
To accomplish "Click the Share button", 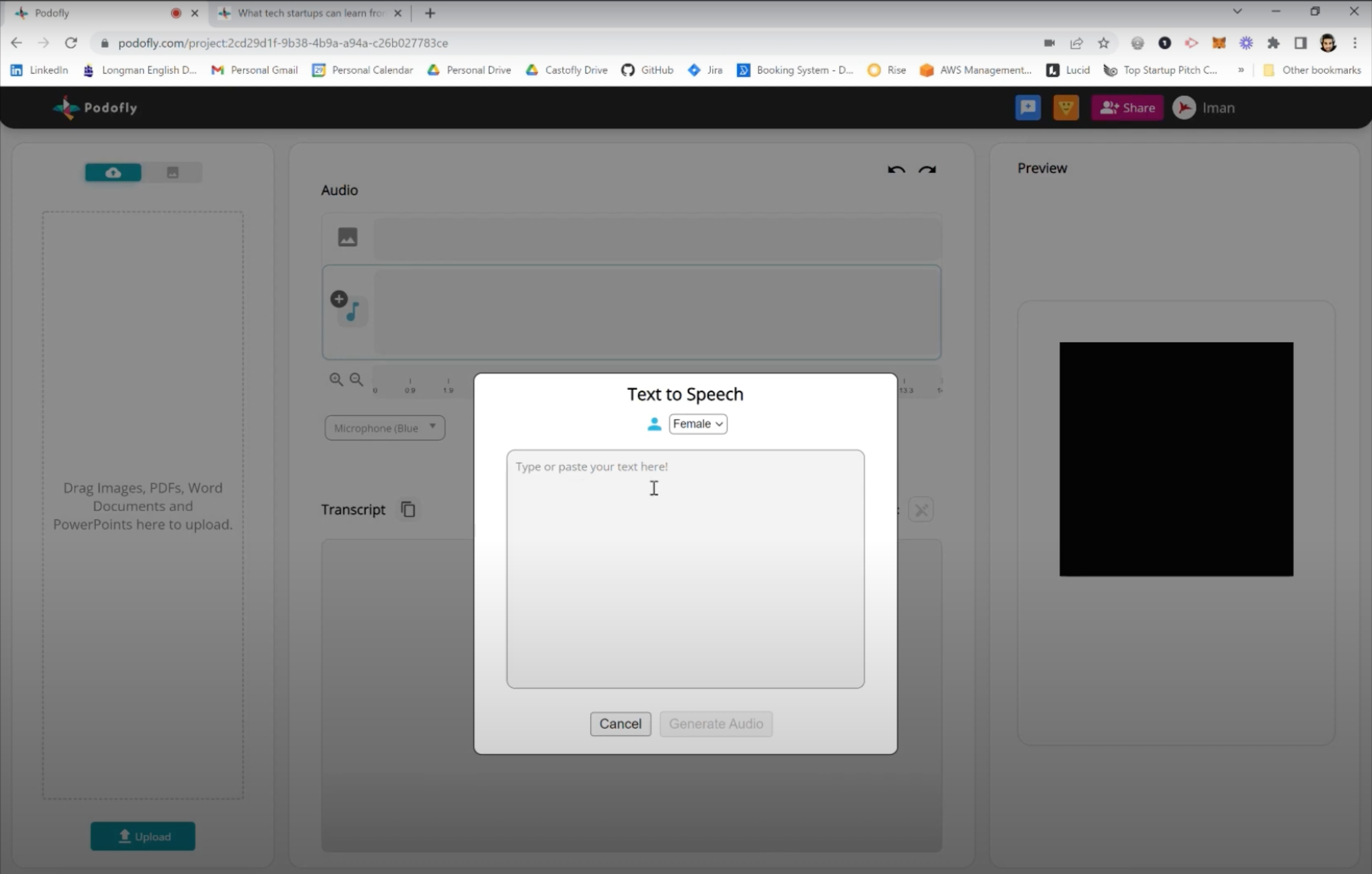I will 1127,108.
